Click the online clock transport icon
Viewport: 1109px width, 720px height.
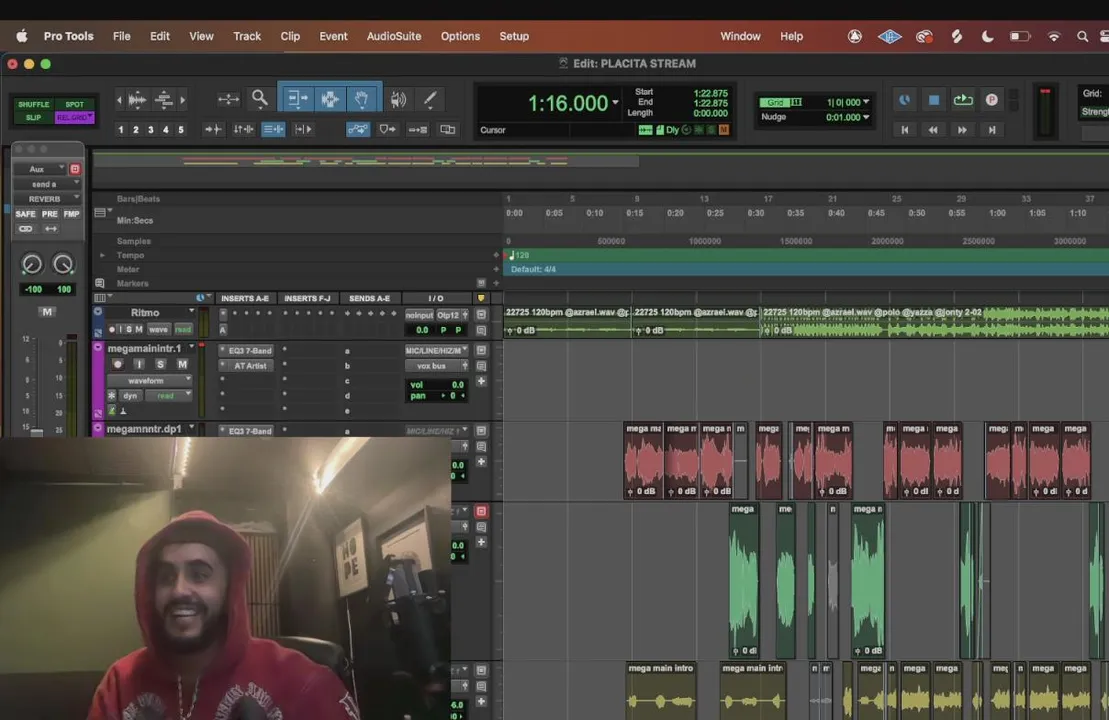click(905, 100)
